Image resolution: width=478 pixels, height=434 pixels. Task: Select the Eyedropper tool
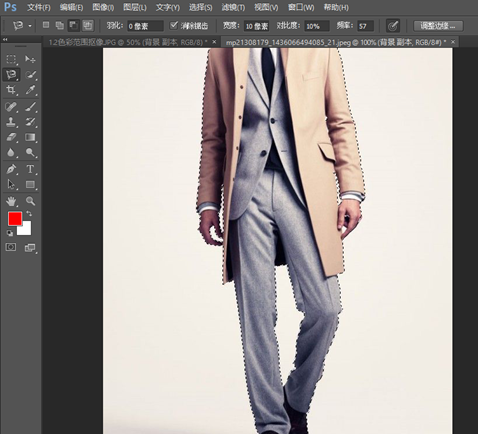click(30, 90)
